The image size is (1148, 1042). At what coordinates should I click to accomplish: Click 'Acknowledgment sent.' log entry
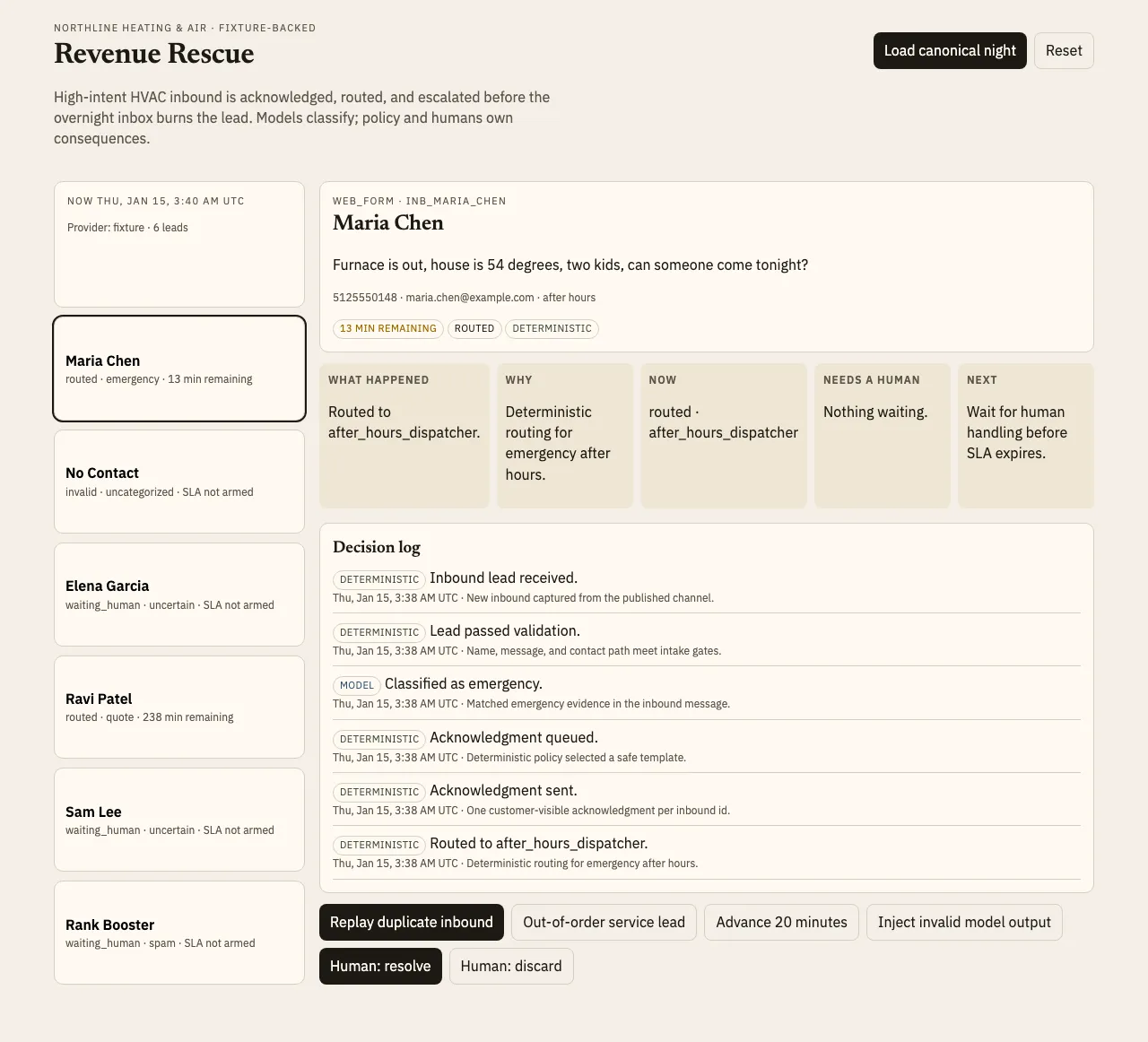coord(707,800)
